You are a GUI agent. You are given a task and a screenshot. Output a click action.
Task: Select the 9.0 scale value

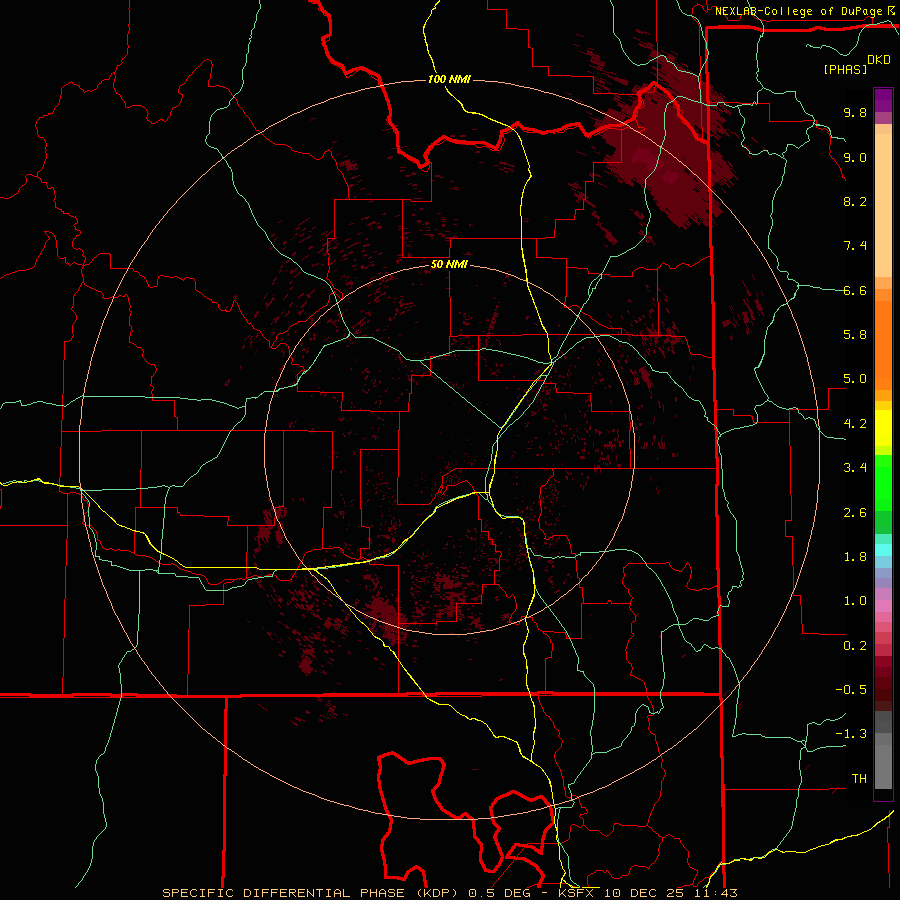tap(855, 157)
